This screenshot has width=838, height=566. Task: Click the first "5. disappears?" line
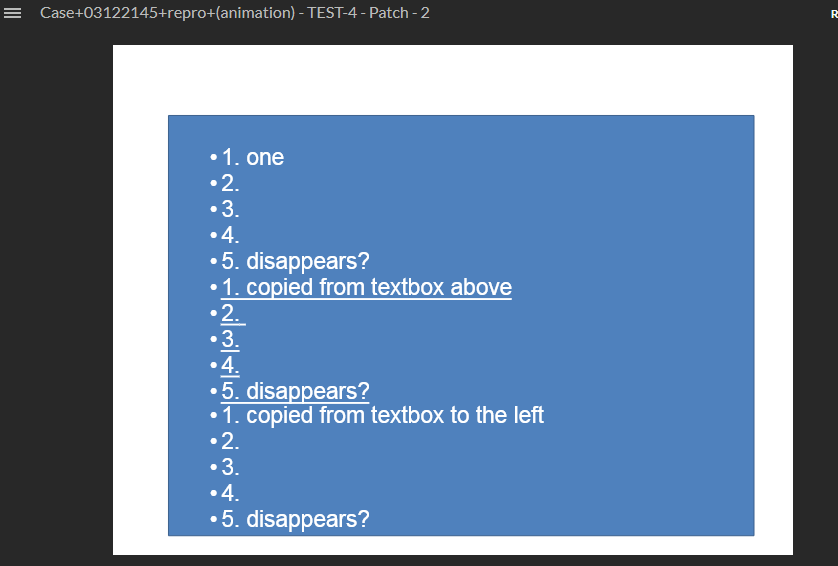click(x=295, y=262)
